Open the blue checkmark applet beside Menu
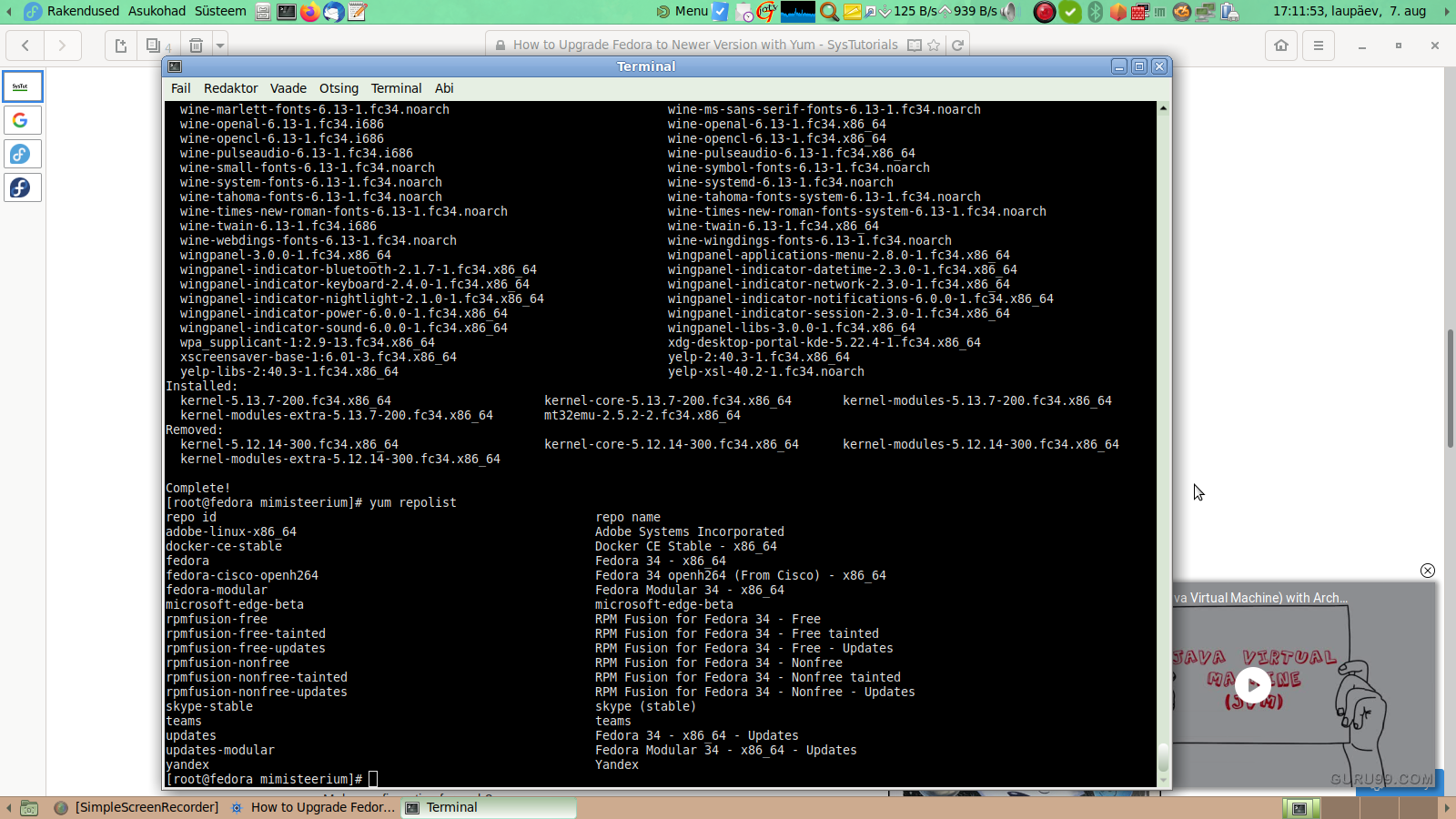Image resolution: width=1456 pixels, height=819 pixels. [720, 12]
